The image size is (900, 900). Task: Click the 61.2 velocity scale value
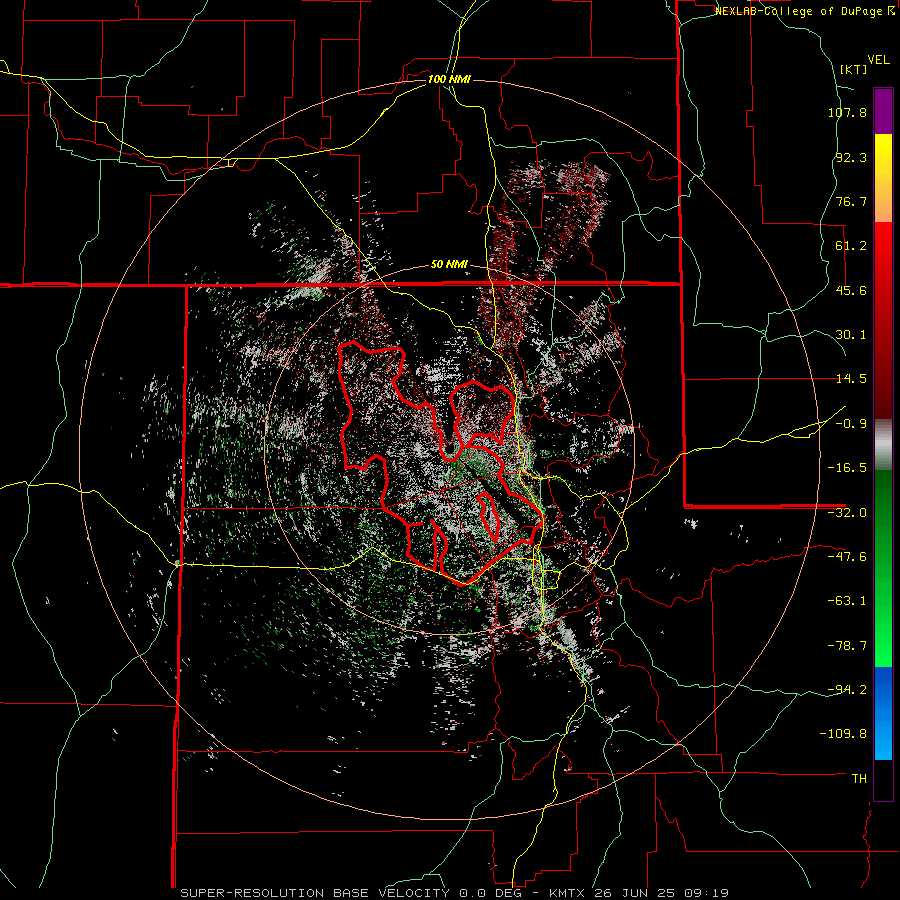point(851,246)
